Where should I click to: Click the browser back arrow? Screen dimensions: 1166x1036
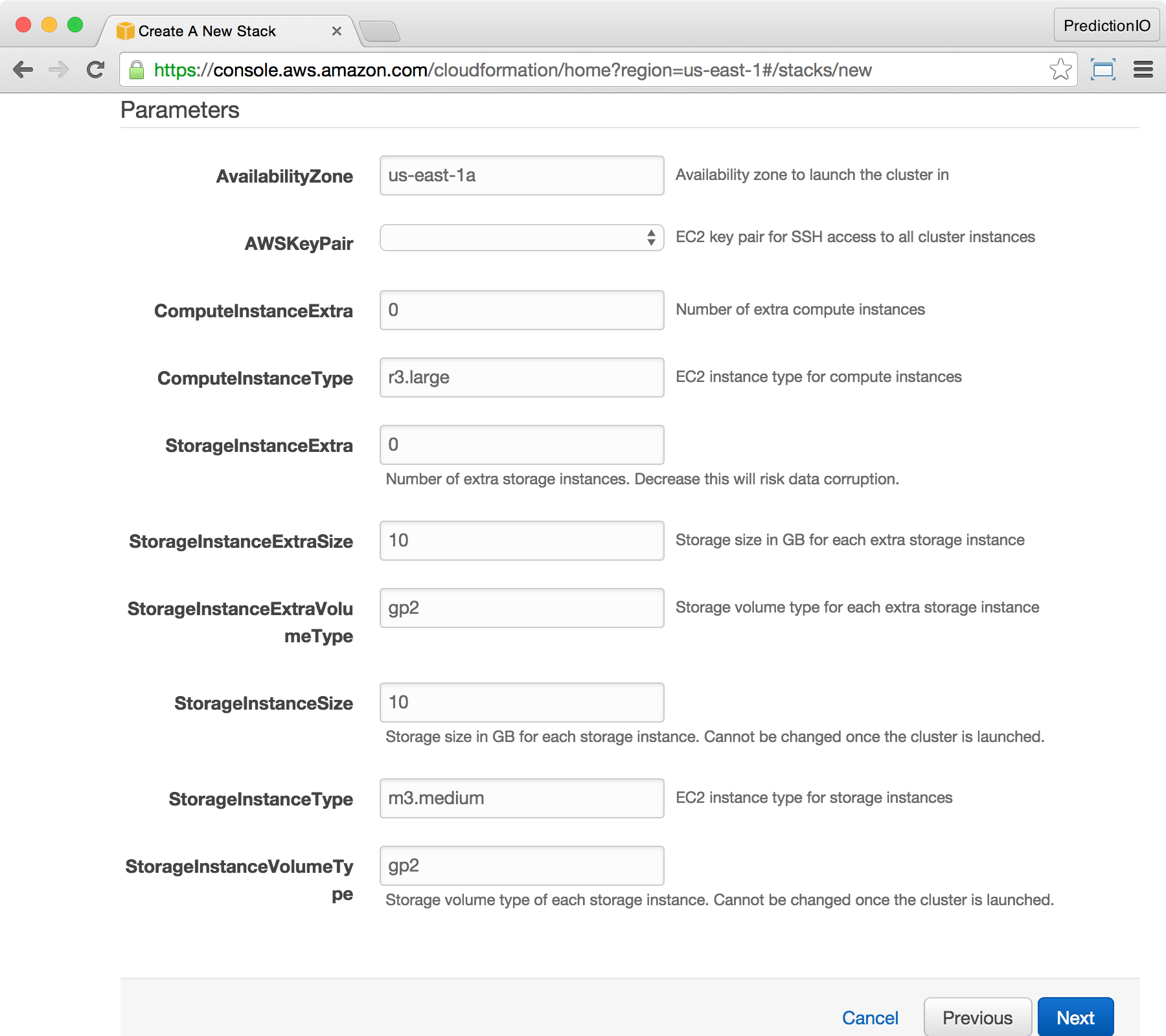tap(23, 70)
